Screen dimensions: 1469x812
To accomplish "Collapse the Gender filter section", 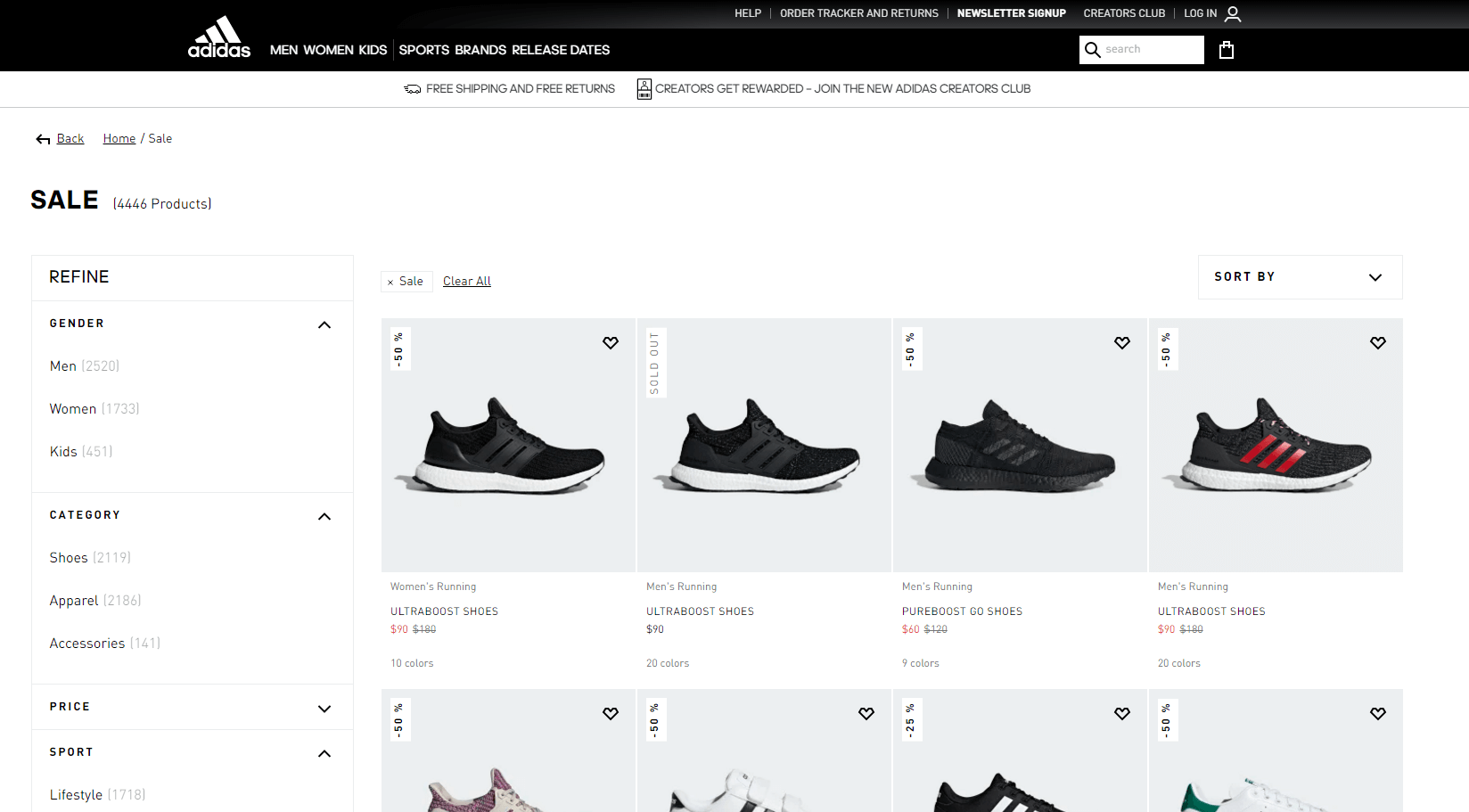I will (x=324, y=324).
